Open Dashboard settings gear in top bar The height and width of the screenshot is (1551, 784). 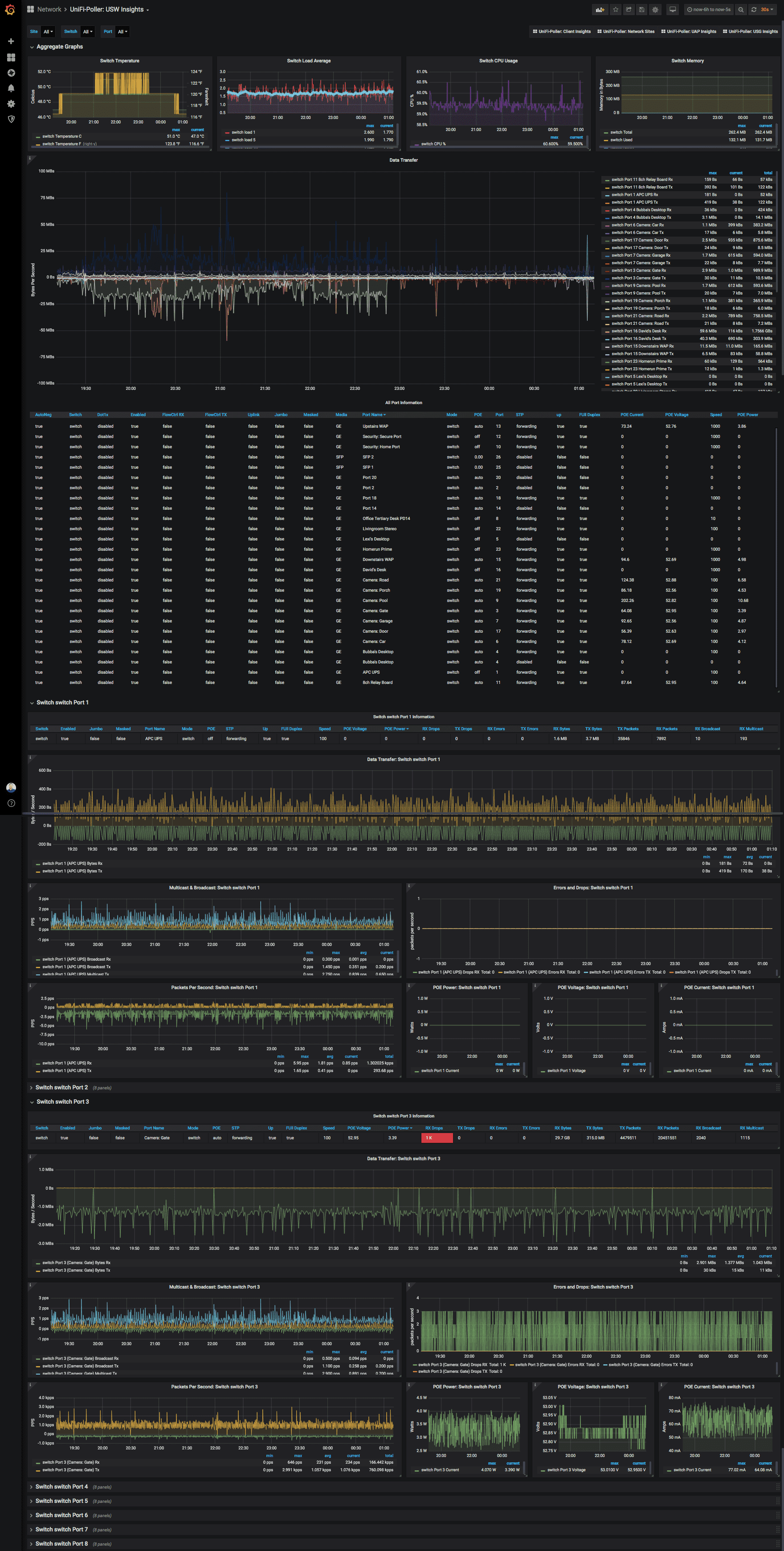tap(655, 10)
